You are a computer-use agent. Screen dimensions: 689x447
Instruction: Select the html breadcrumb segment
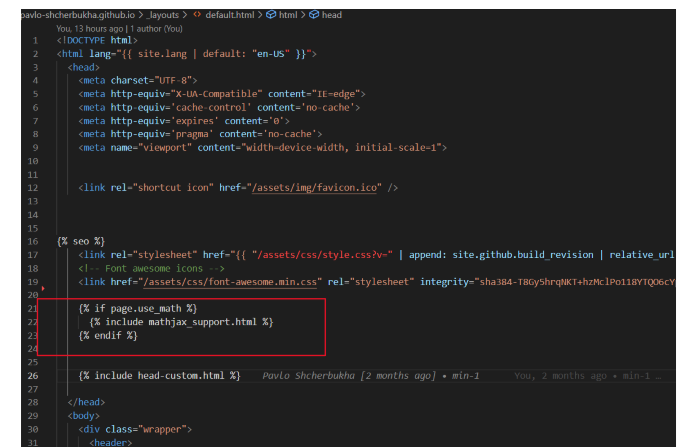(288, 15)
